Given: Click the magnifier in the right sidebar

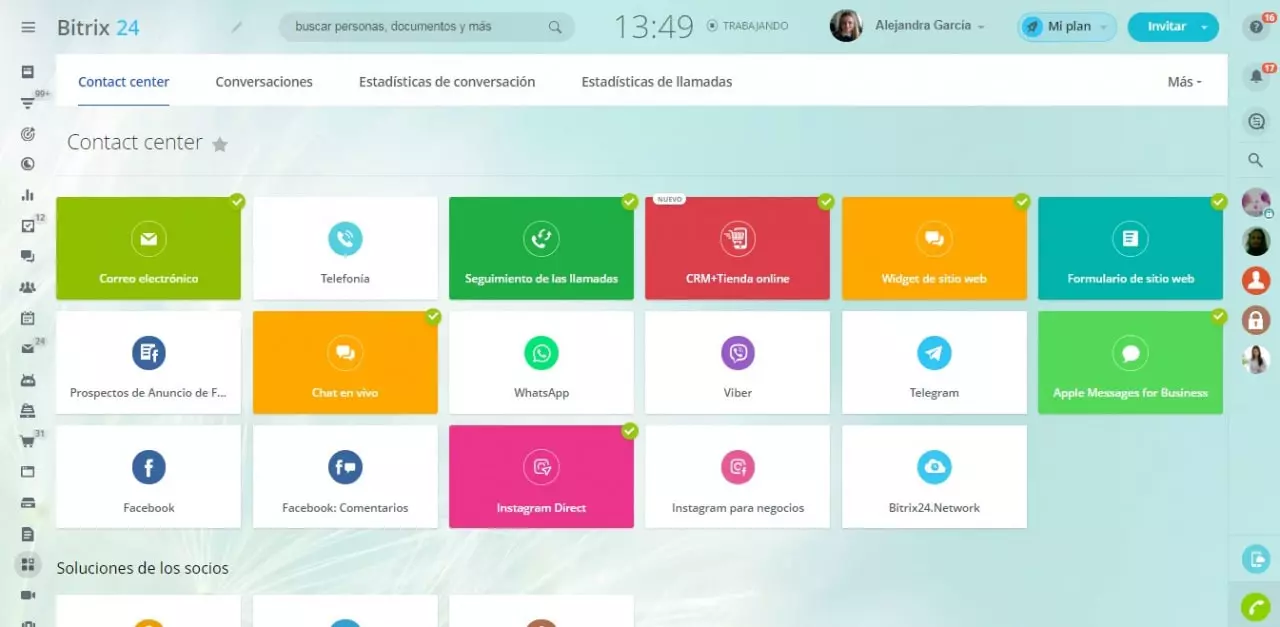Looking at the screenshot, I should tap(1256, 160).
